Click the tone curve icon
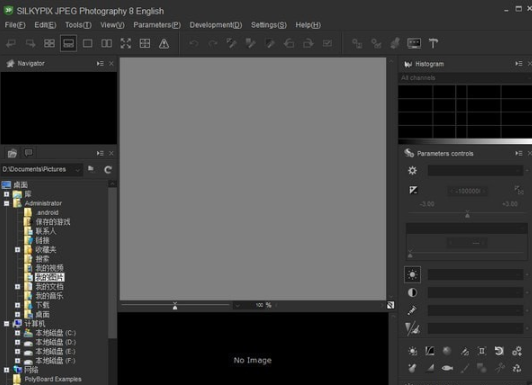 pyautogui.click(x=430, y=351)
